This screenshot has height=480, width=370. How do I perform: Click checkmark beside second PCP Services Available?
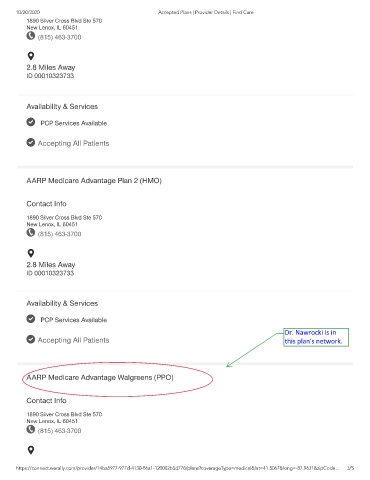(x=31, y=319)
